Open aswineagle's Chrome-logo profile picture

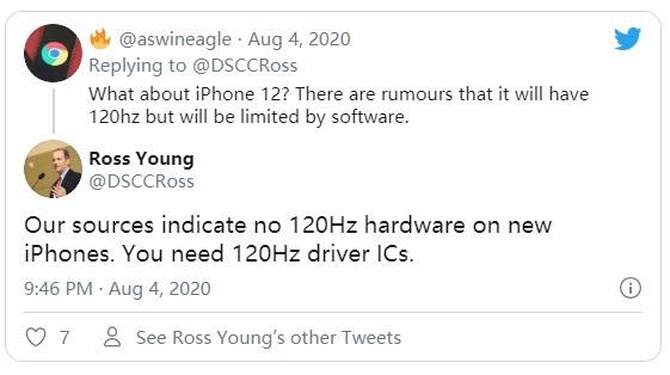click(x=53, y=53)
